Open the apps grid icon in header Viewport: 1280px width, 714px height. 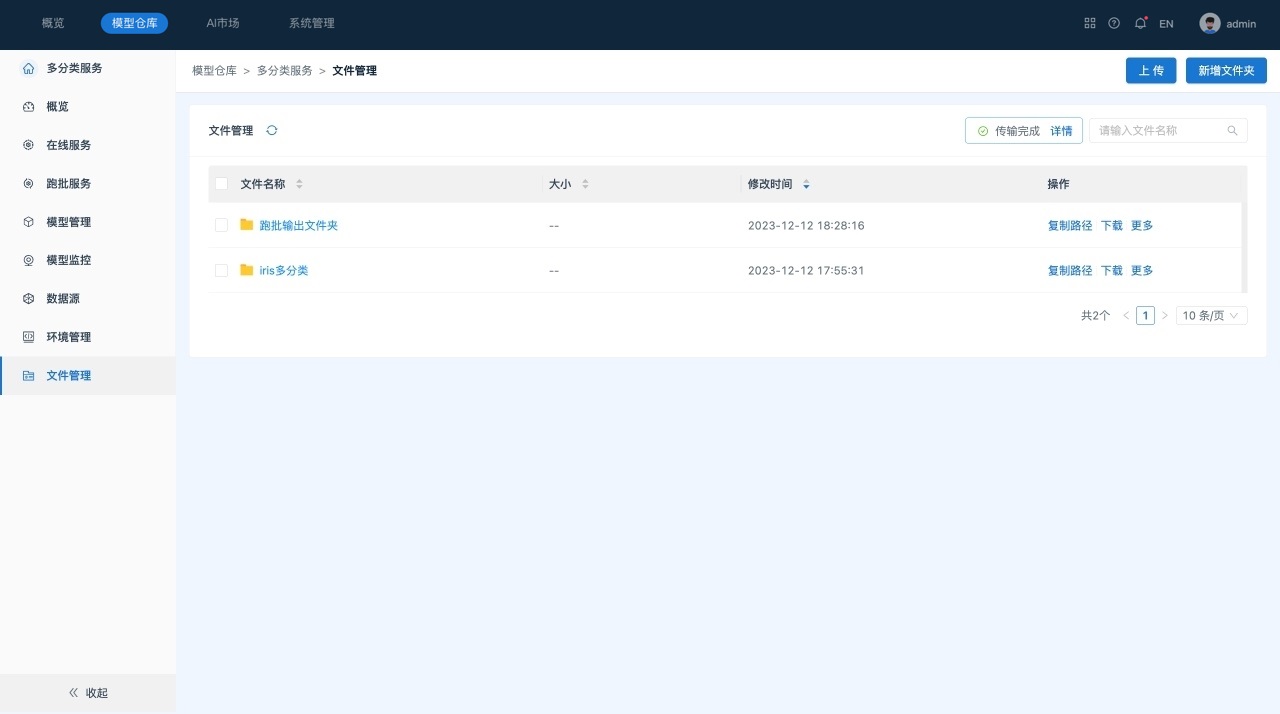pos(1090,23)
